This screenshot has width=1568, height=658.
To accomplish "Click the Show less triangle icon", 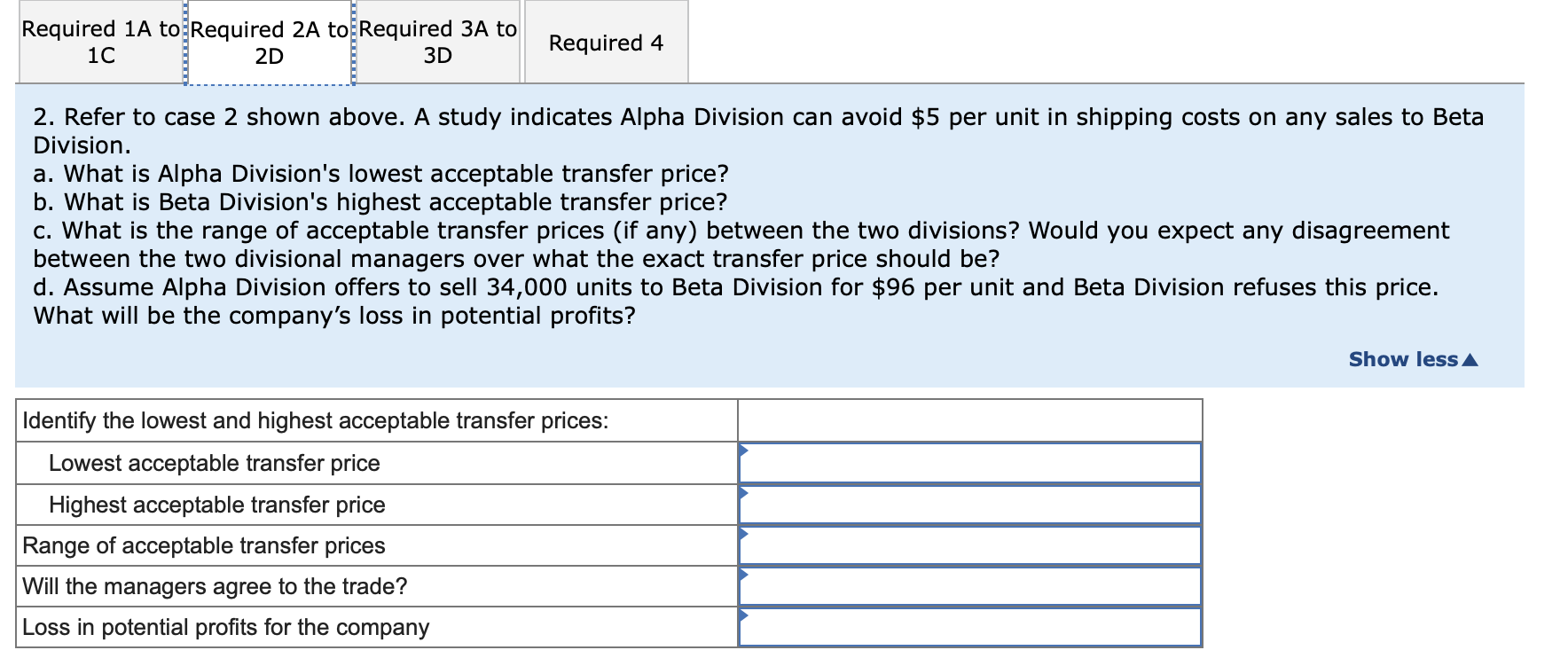I will [1470, 358].
